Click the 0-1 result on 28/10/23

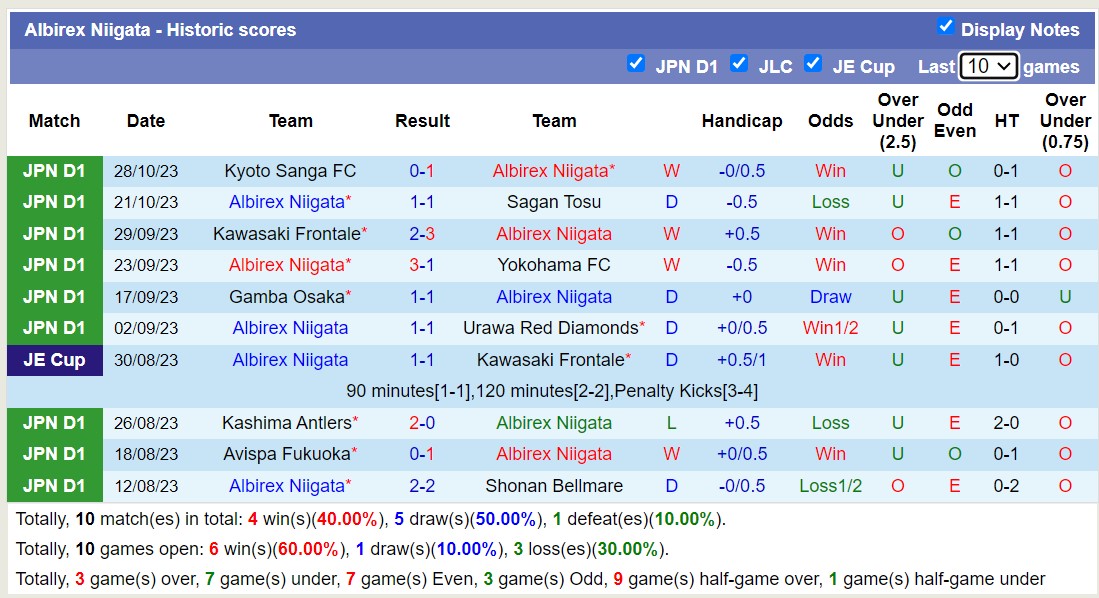[x=422, y=171]
